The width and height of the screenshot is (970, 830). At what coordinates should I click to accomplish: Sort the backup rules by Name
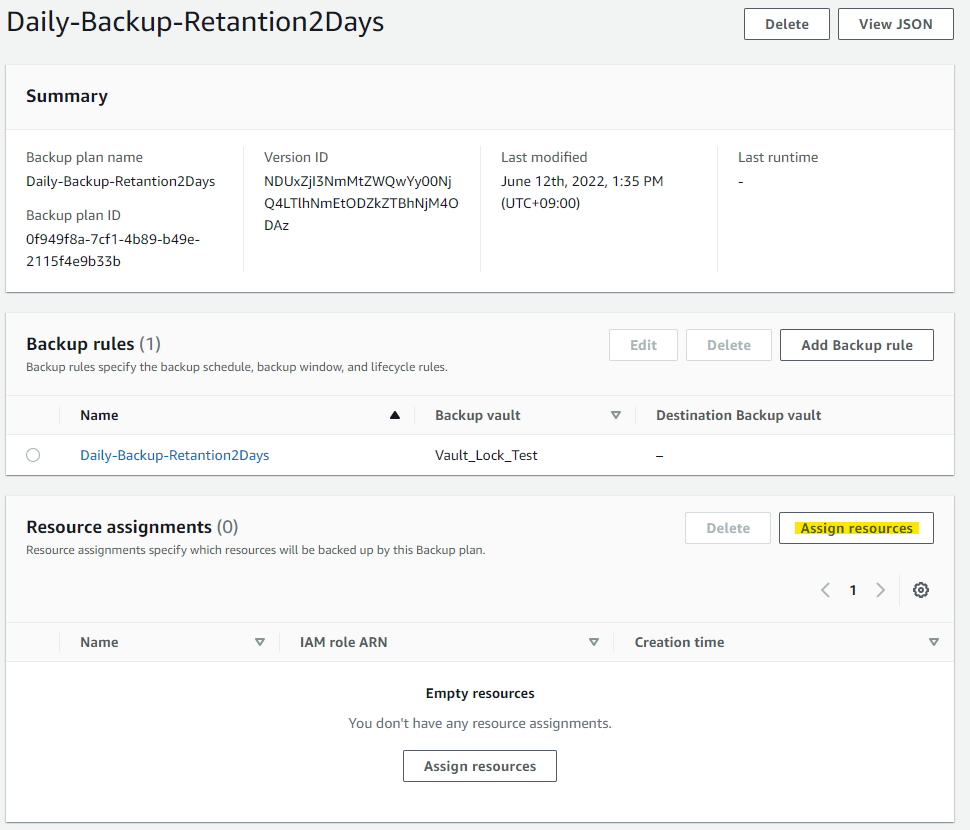point(394,414)
